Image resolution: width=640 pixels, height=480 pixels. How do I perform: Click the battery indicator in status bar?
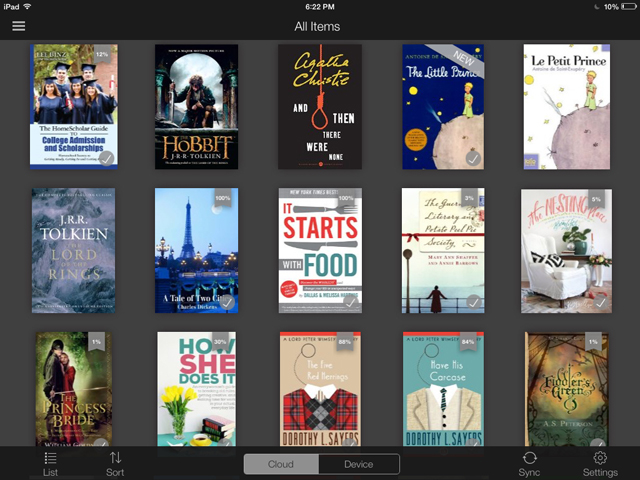tap(629, 7)
